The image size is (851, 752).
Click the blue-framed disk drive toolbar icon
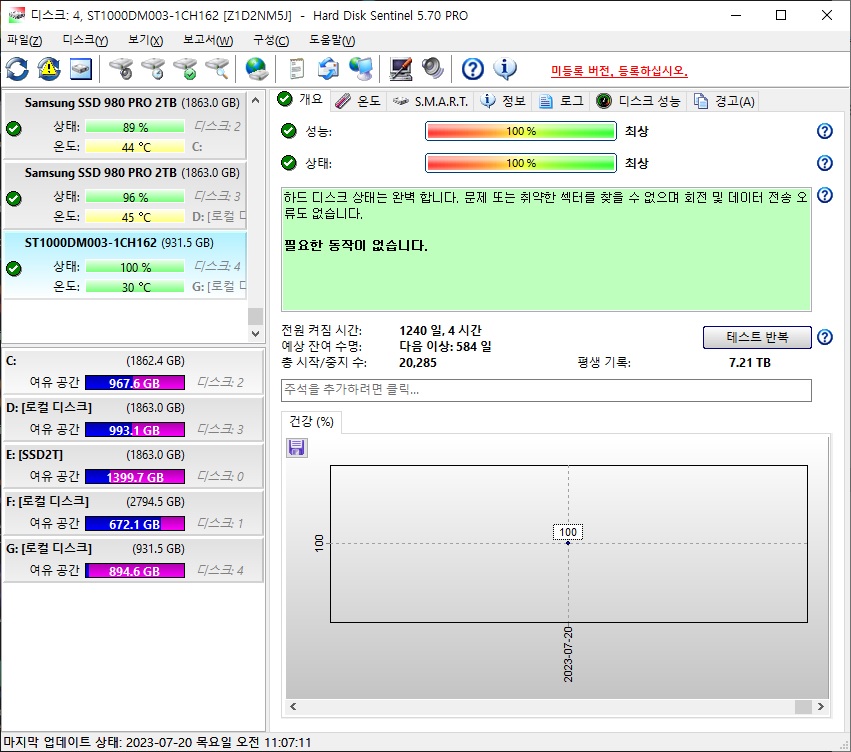81,69
